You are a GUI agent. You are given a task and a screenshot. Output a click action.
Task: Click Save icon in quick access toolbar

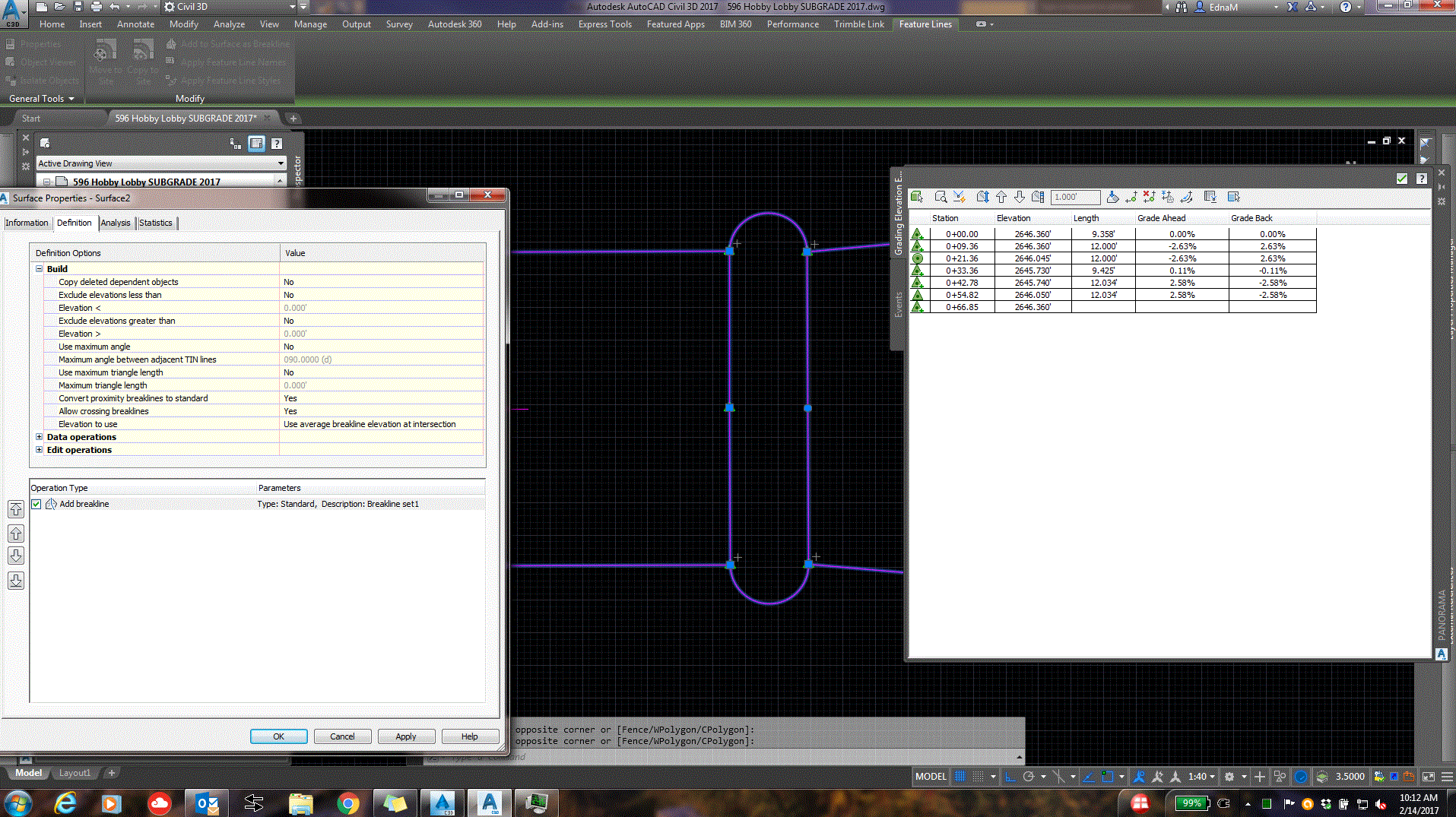[x=78, y=7]
